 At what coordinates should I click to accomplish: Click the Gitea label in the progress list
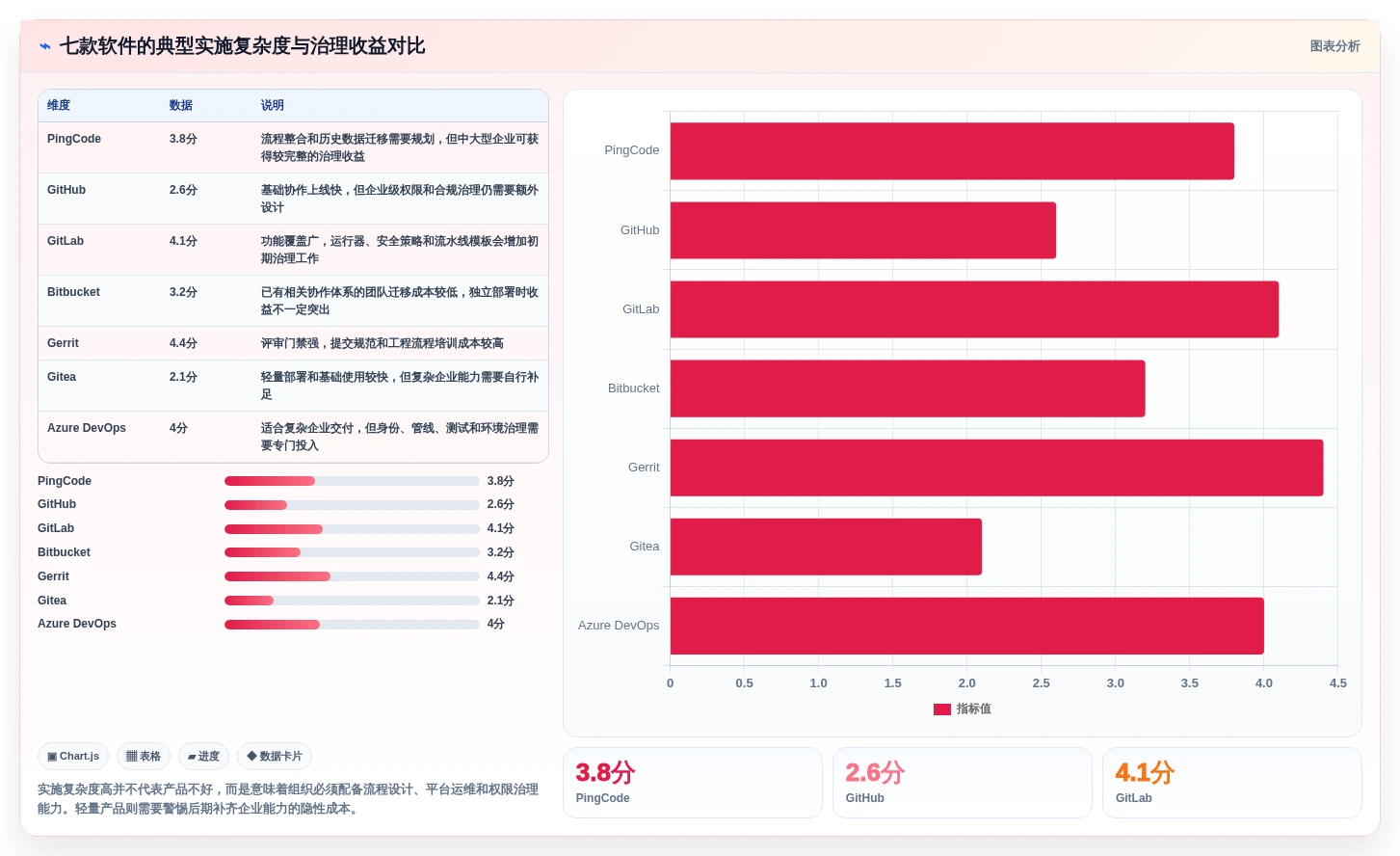coord(52,601)
